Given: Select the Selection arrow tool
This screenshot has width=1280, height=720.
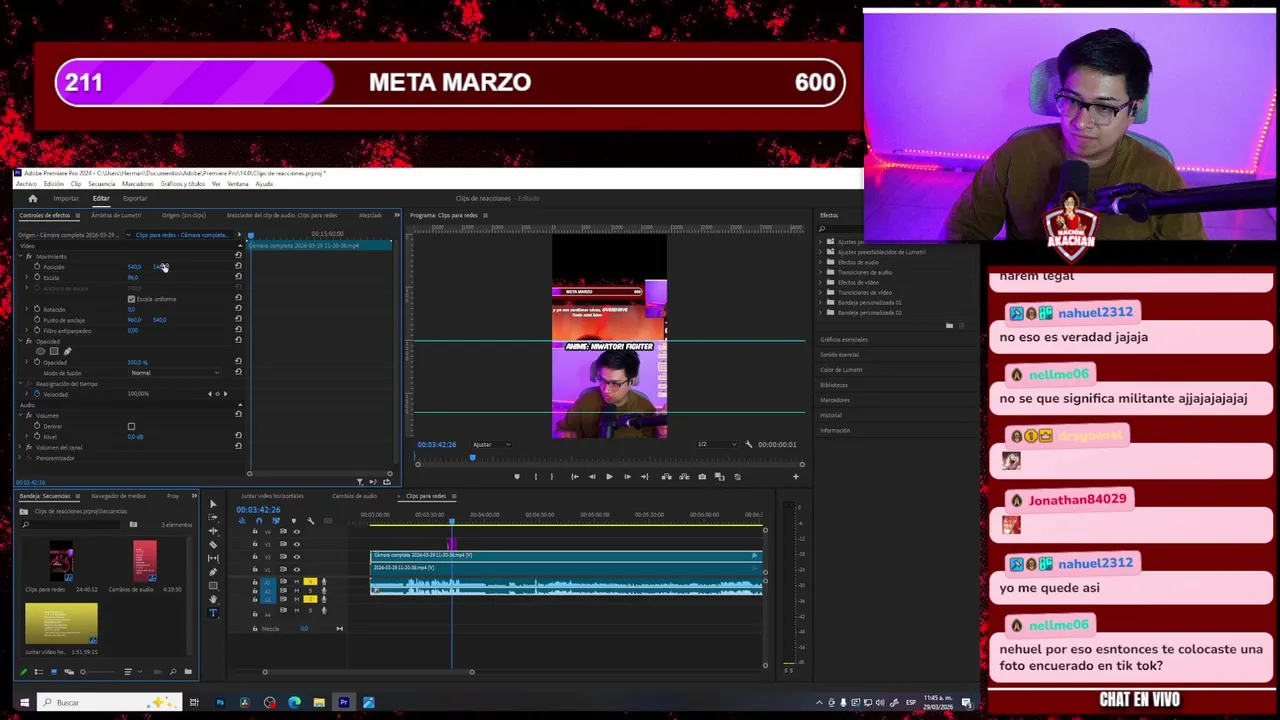Looking at the screenshot, I should coord(213,504).
